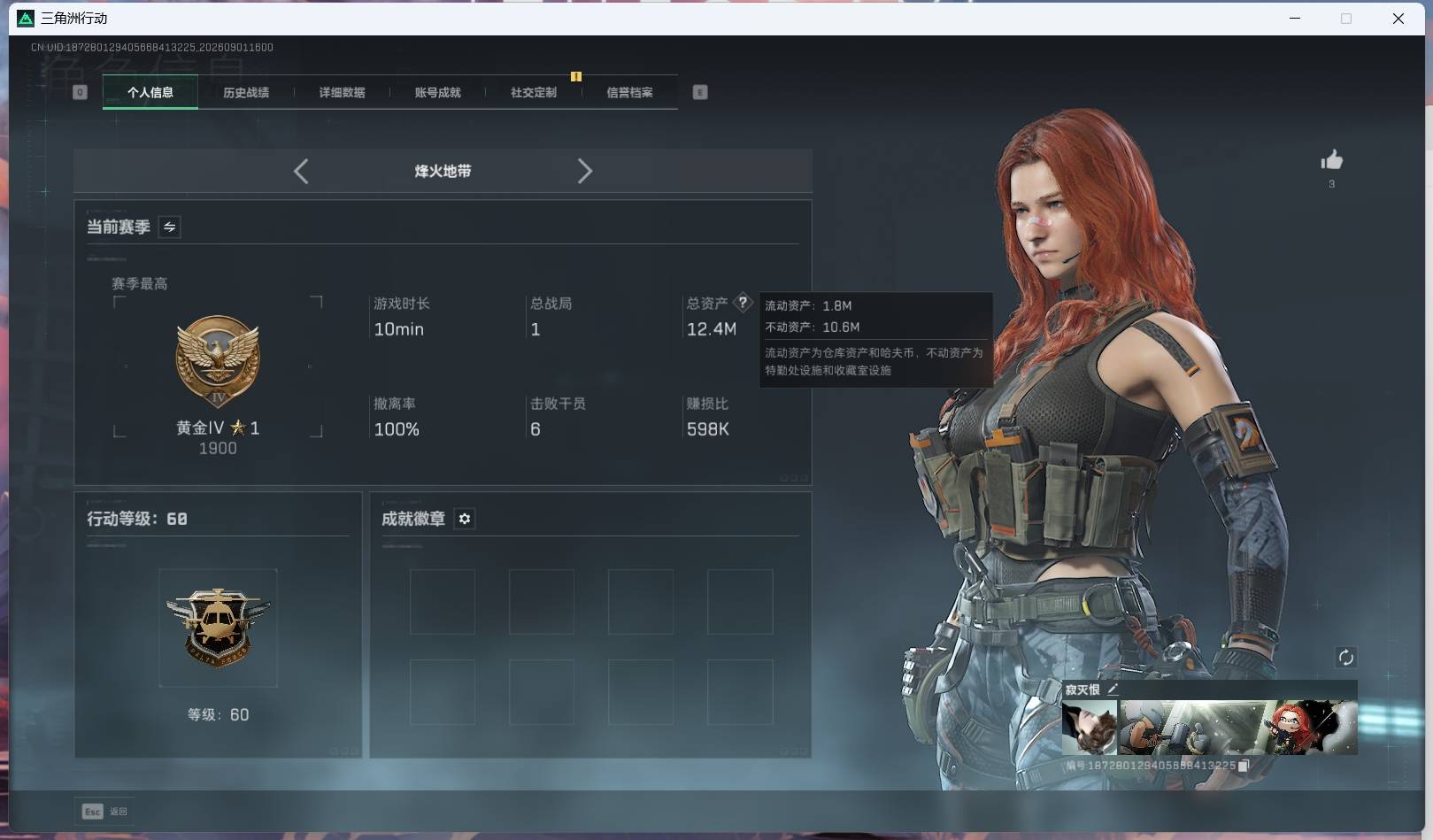1433x840 pixels.
Task: Close the 三角洲行动 window
Action: point(1398,18)
